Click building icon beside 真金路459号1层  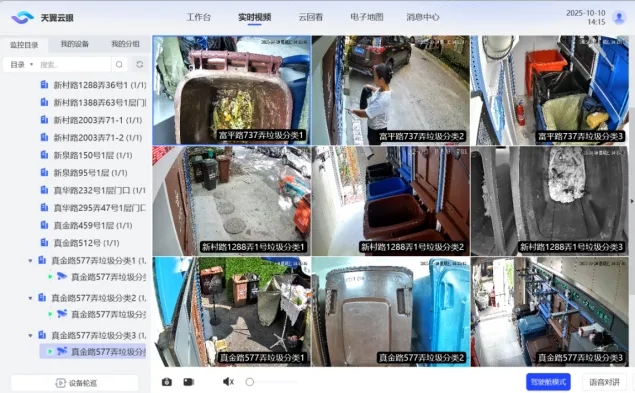pos(44,225)
